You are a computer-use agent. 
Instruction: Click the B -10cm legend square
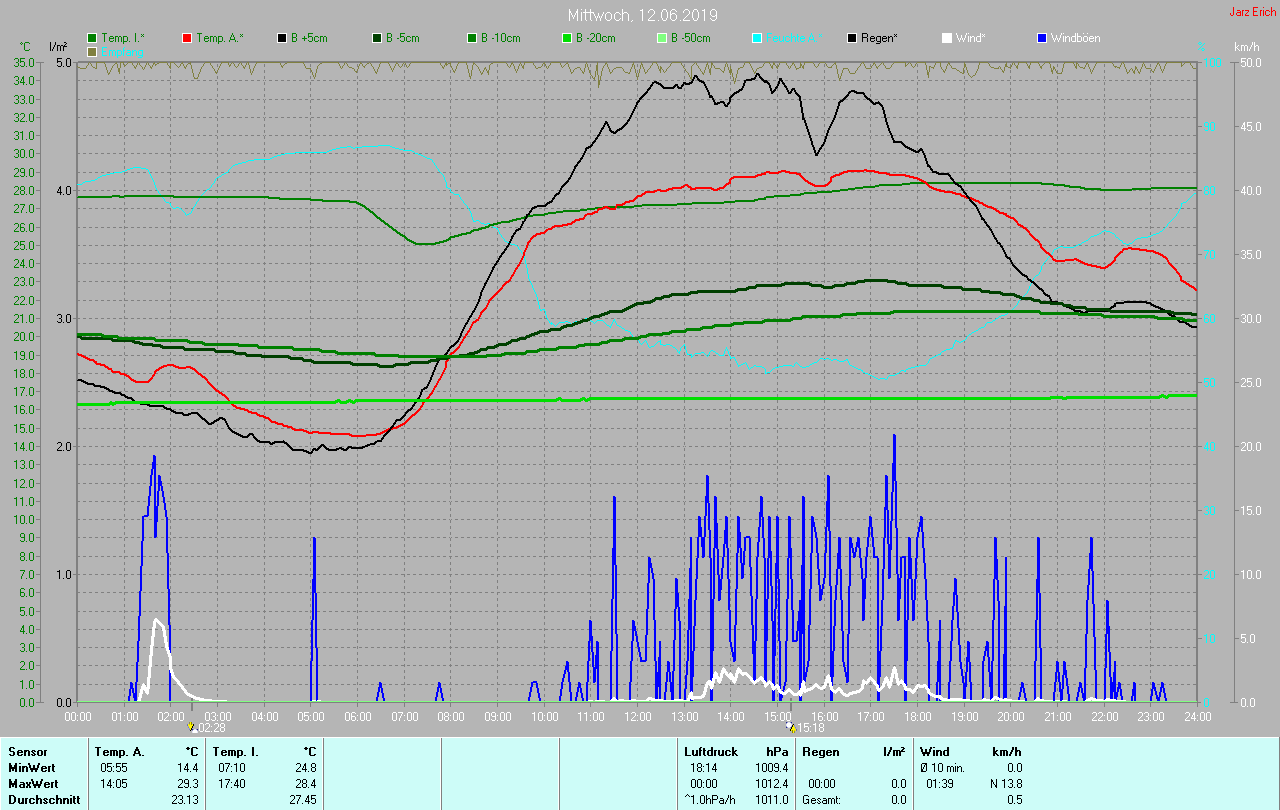tap(472, 38)
